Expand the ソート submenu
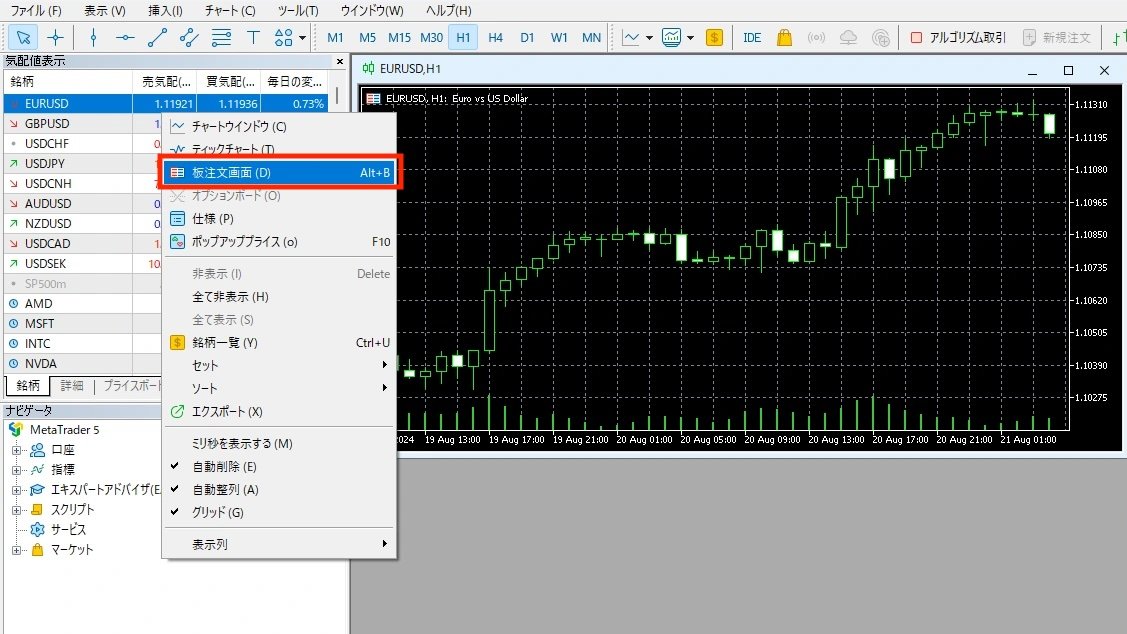 click(x=280, y=388)
